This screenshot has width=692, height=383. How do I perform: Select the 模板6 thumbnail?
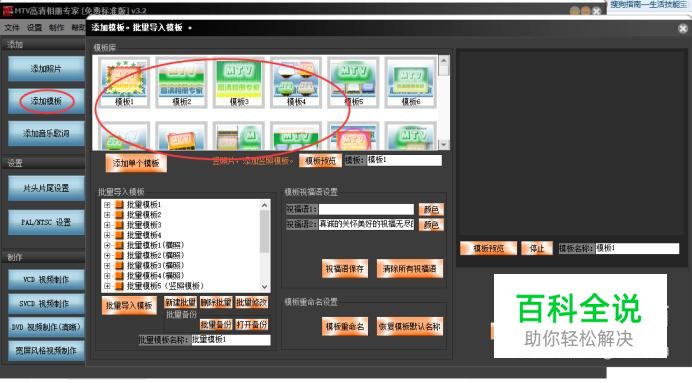pyautogui.click(x=411, y=82)
